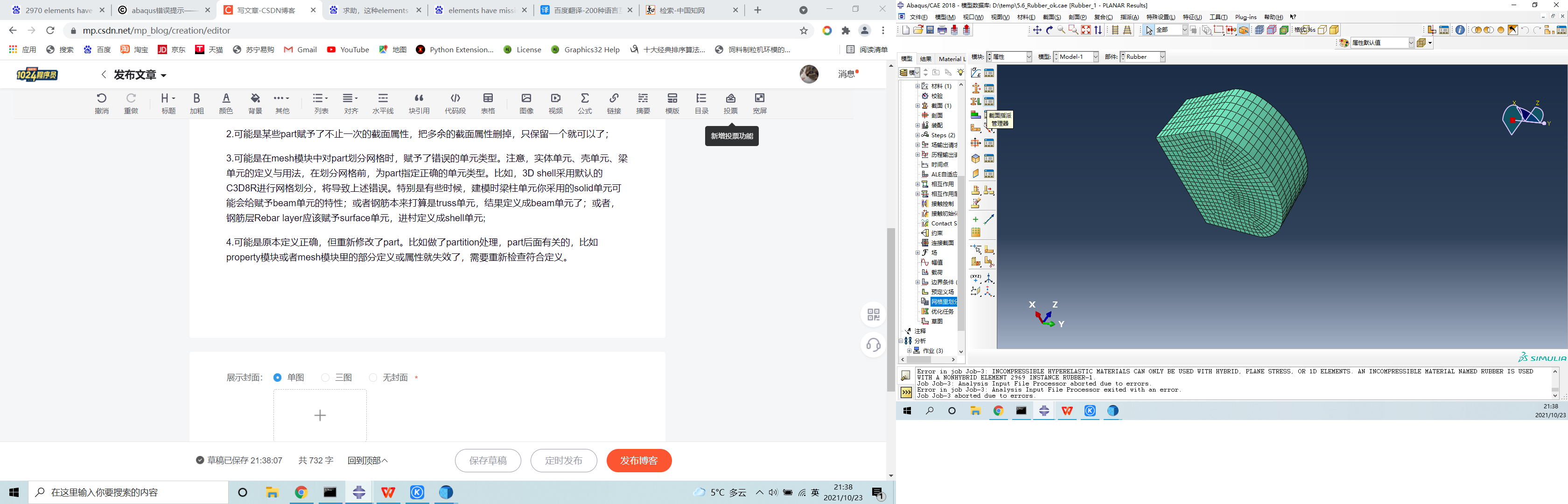Click the cover image upload box
This screenshot has width=1568, height=504.
[320, 415]
